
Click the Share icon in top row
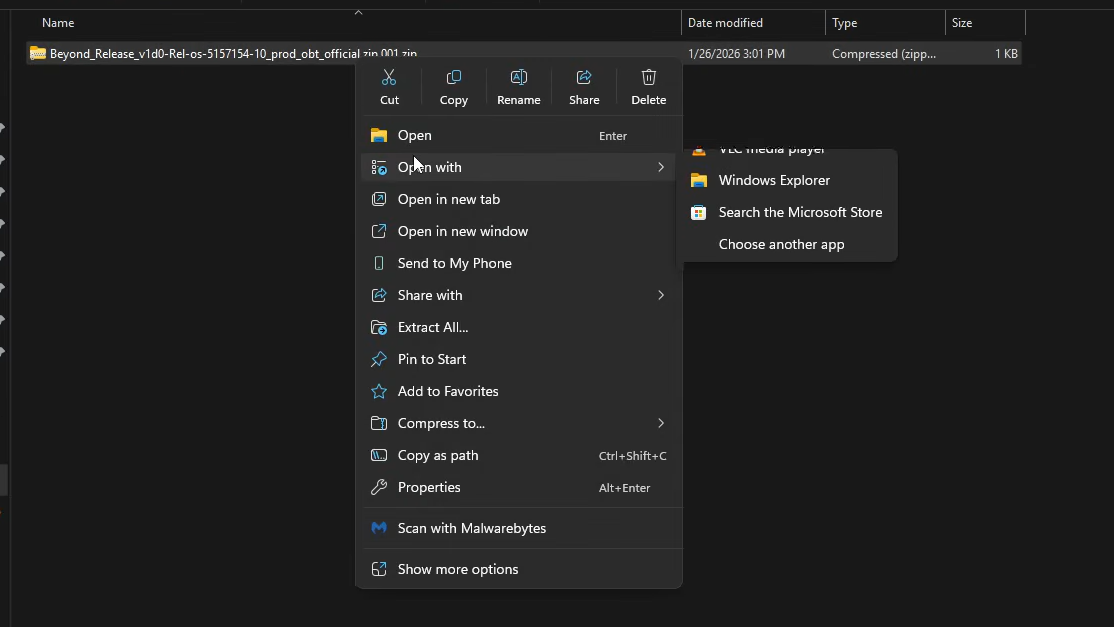pyautogui.click(x=584, y=78)
